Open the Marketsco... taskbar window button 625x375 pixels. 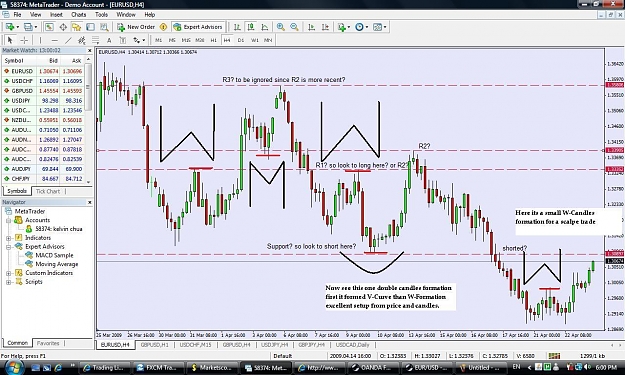(212, 368)
